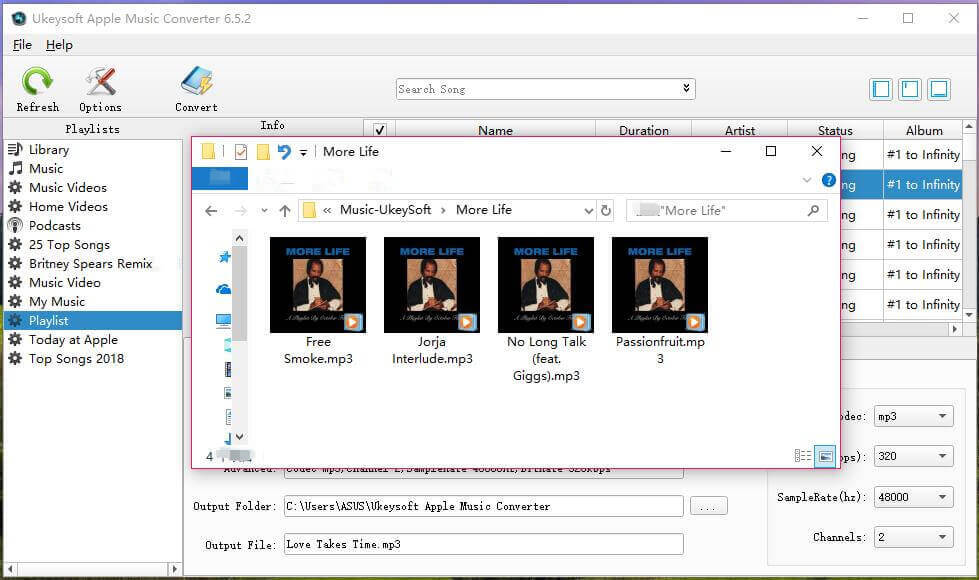Screen dimensions: 979x580
Task: Switch Explorer to large icons view
Action: 825,456
